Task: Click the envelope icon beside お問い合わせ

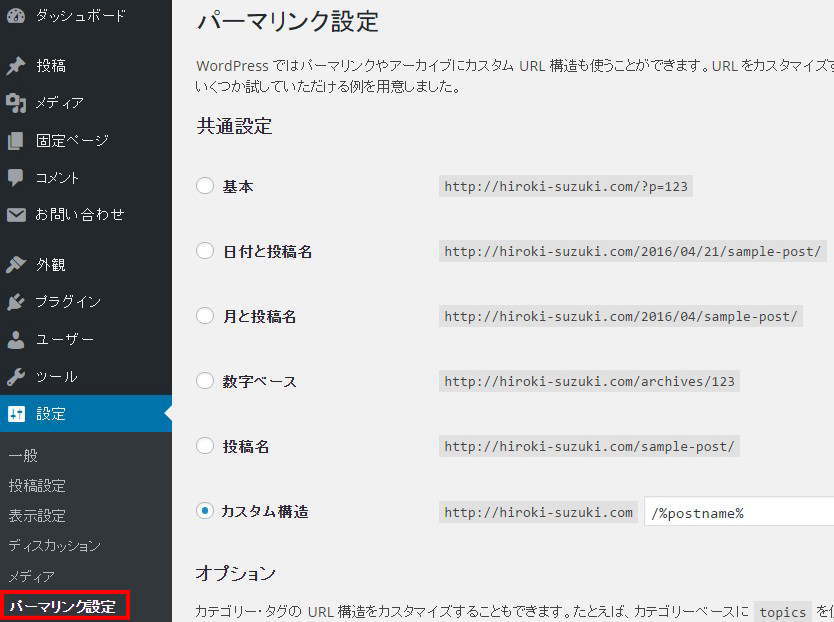Action: [x=16, y=215]
